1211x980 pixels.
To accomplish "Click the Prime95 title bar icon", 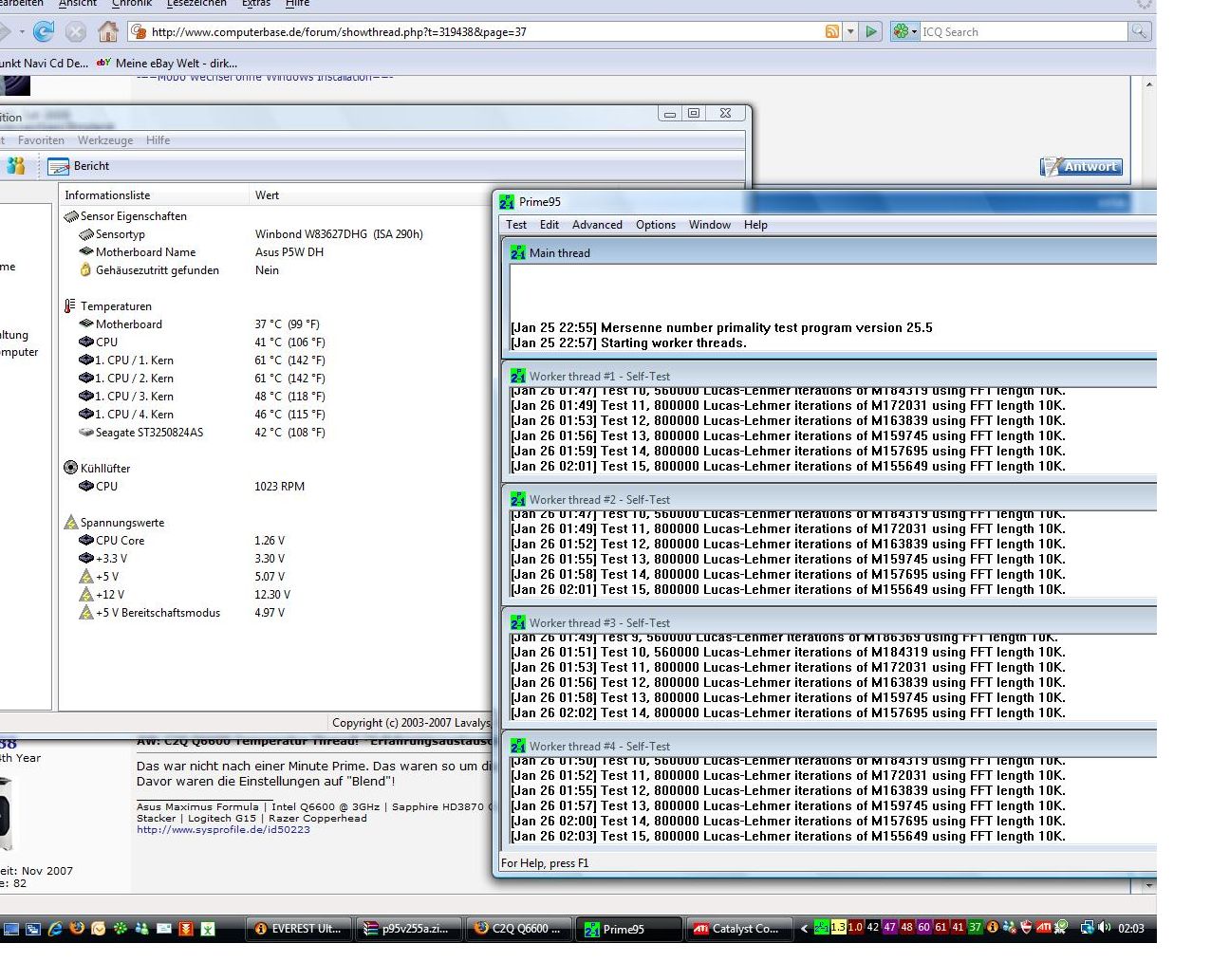I will point(507,202).
